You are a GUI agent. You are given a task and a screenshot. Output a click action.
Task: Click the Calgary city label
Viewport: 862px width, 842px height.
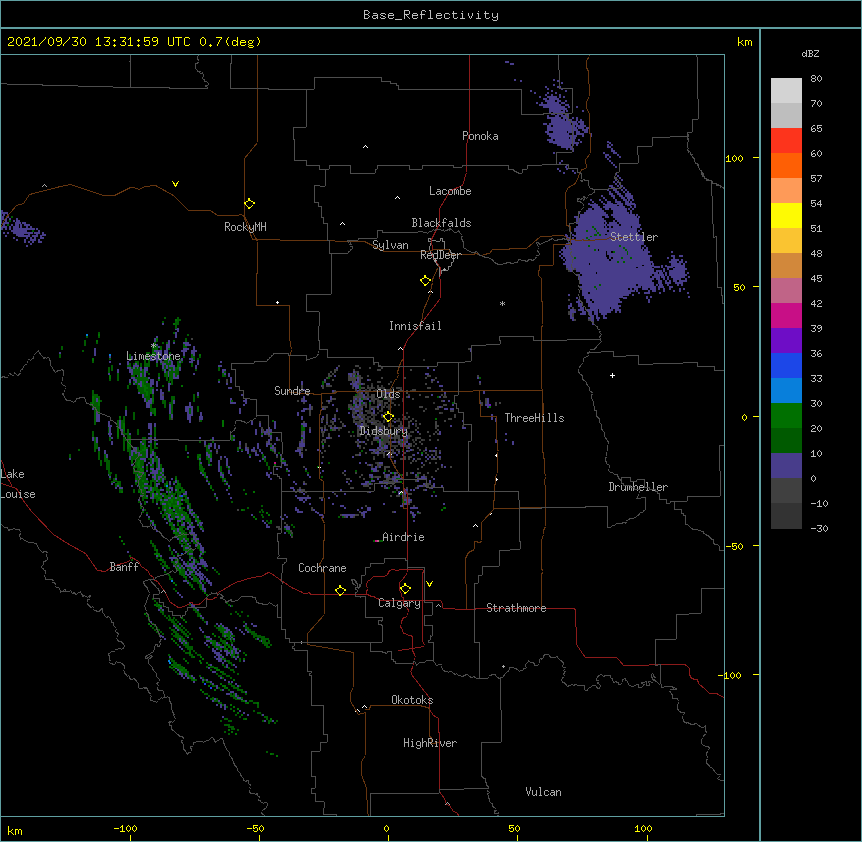coord(399,603)
